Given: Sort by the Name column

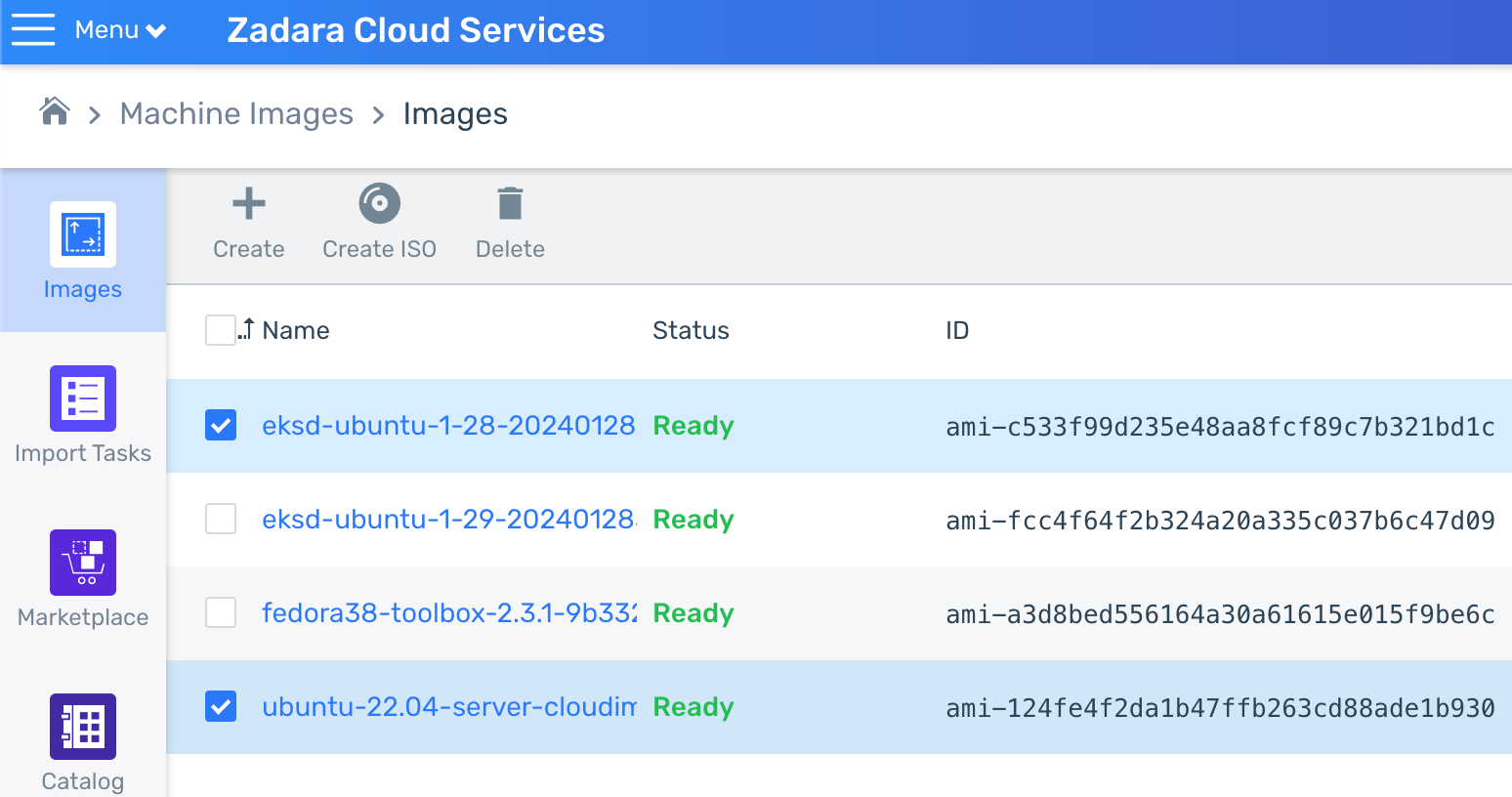Looking at the screenshot, I should tap(296, 330).
